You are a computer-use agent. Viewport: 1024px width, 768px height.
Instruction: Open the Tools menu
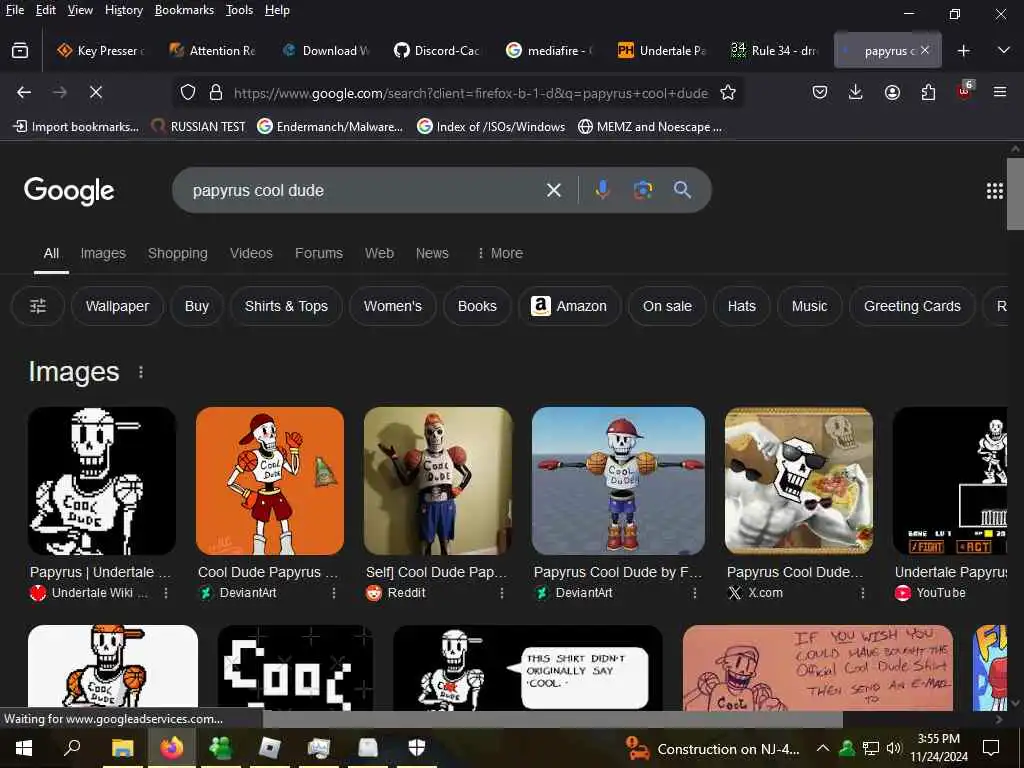point(239,10)
